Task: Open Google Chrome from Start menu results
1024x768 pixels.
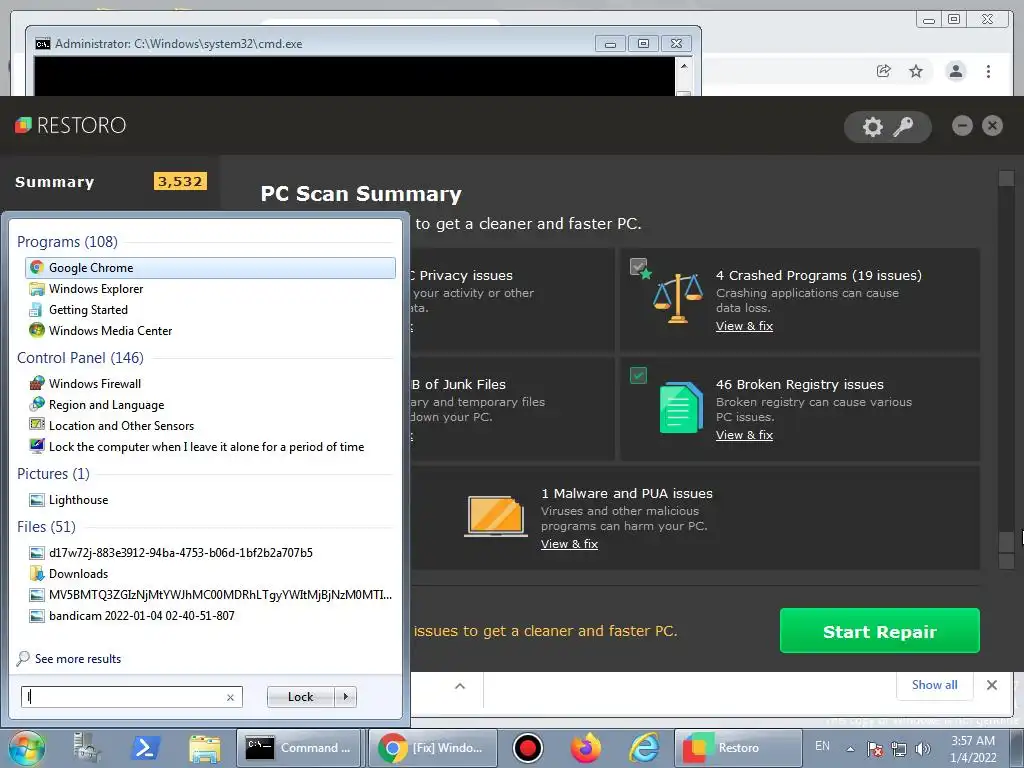Action: coord(210,268)
